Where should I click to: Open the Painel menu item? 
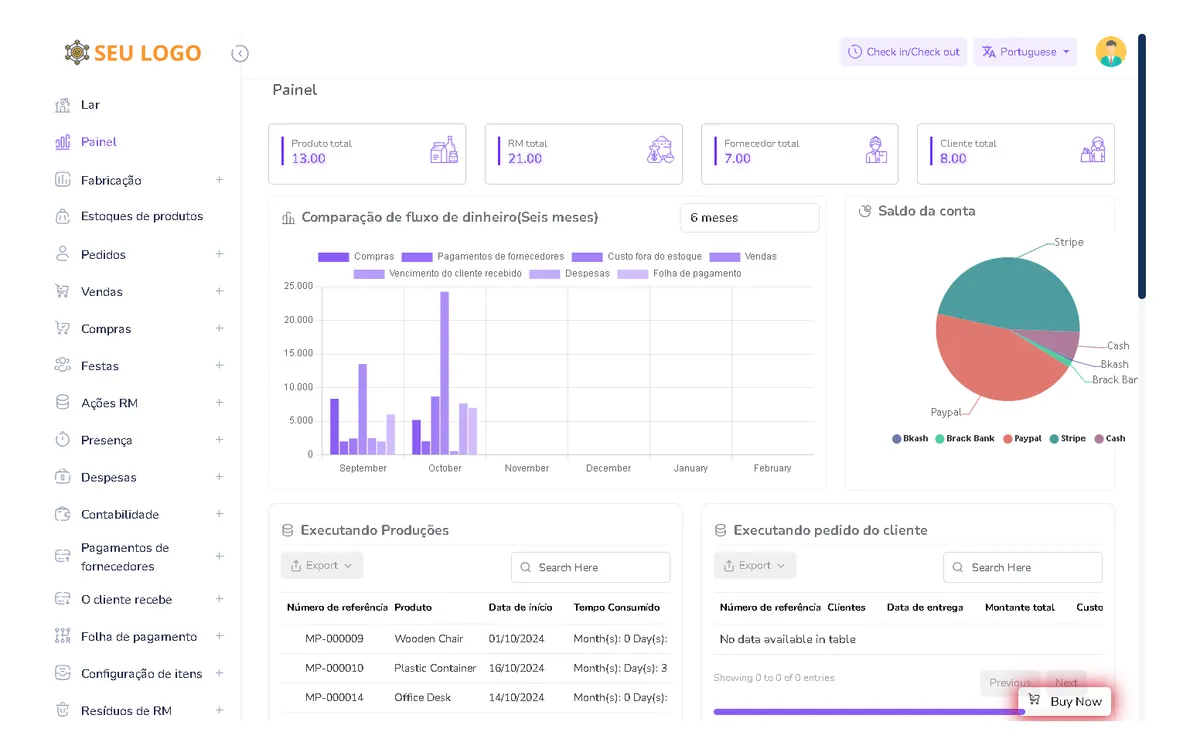(98, 142)
